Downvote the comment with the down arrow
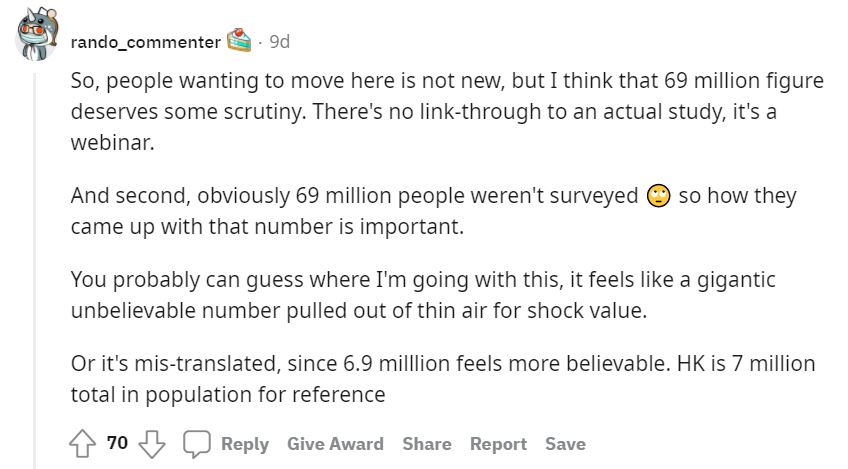This screenshot has width=848, height=469. pyautogui.click(x=150, y=443)
